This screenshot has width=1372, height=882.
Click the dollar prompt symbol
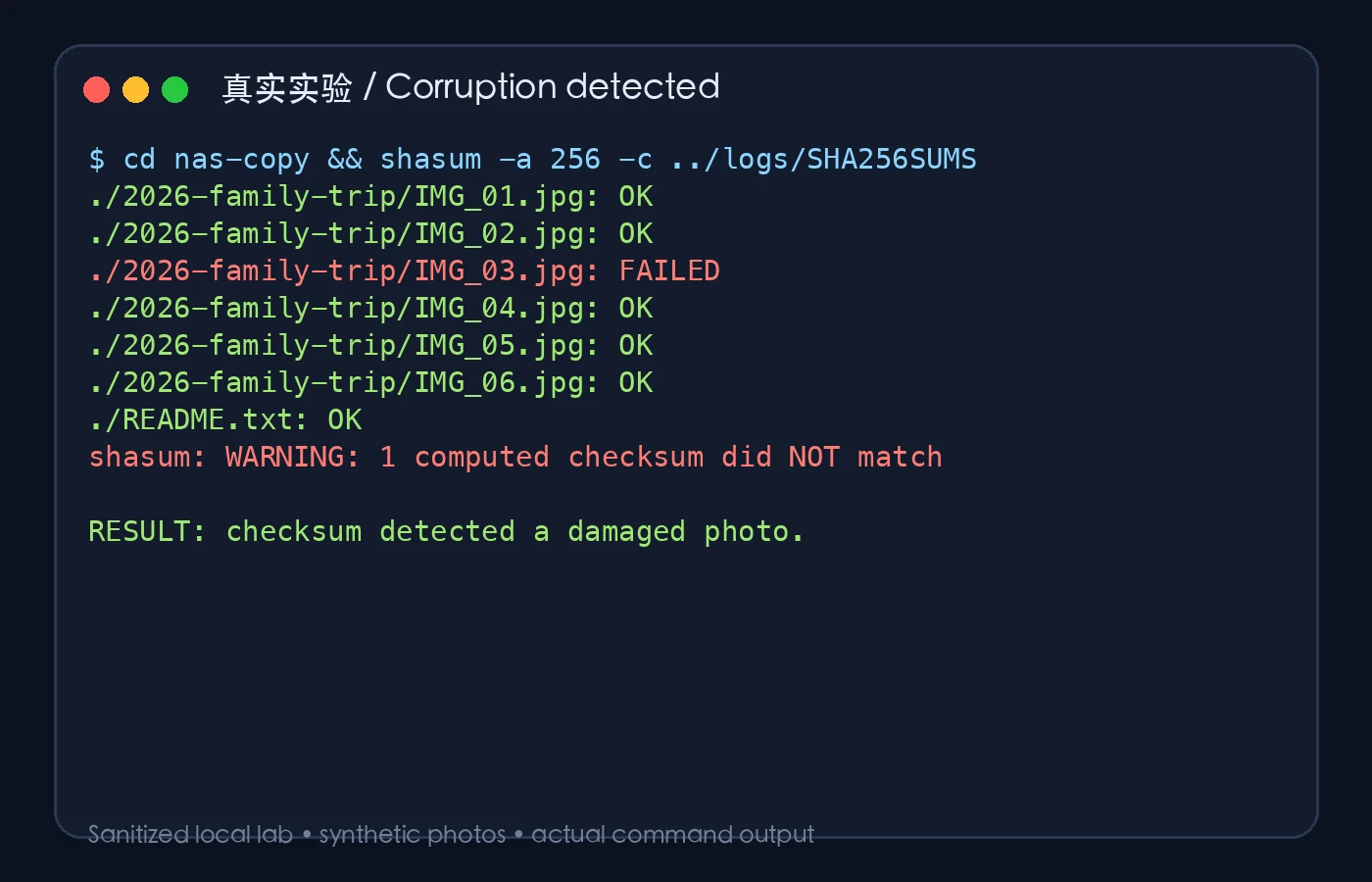coord(97,159)
